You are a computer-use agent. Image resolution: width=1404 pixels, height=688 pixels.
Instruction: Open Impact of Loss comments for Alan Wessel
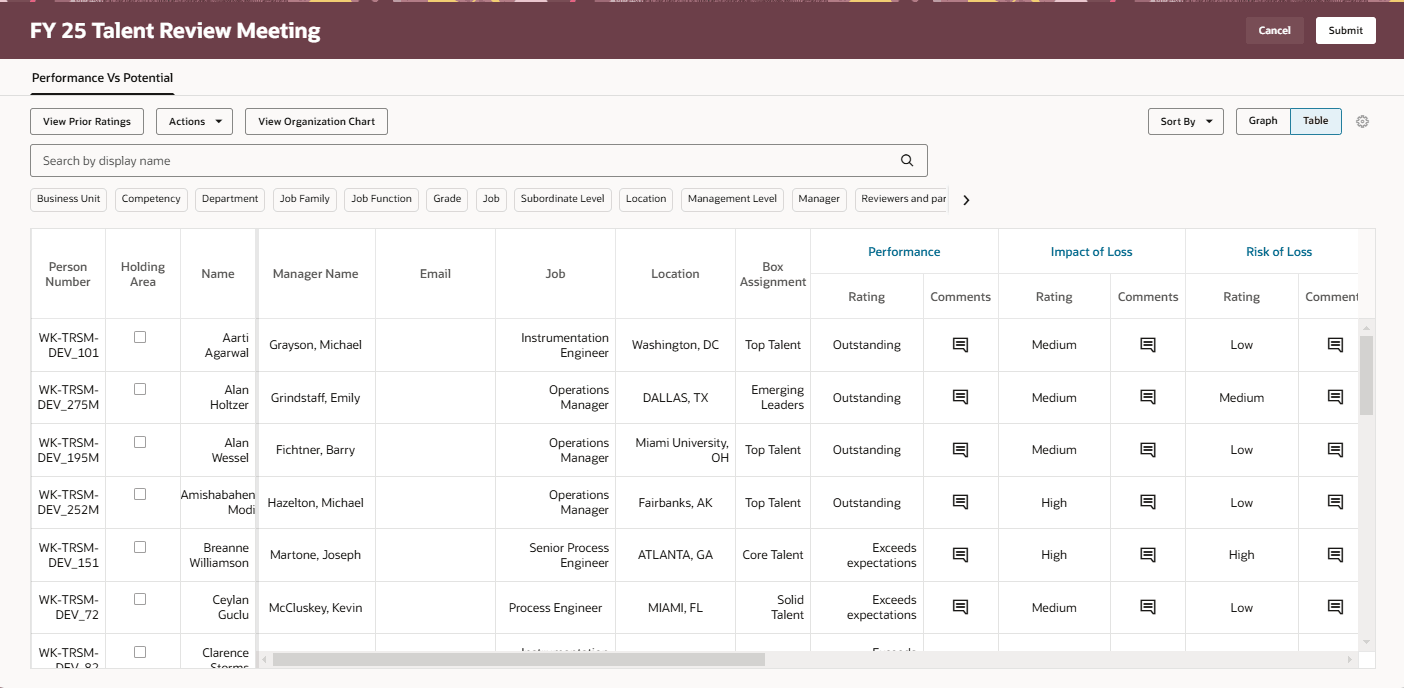[x=1147, y=449]
